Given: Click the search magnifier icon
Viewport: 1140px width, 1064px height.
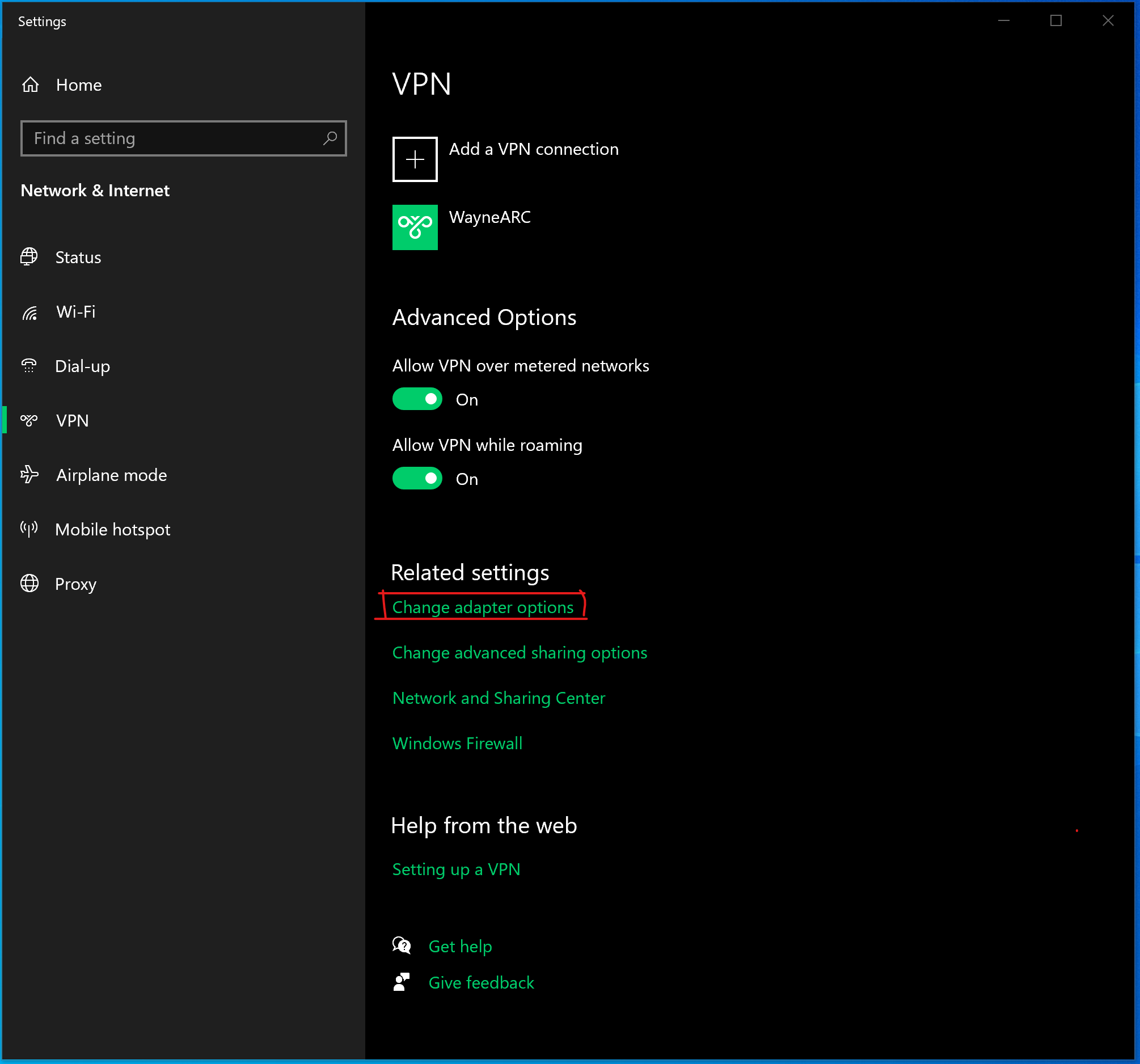Looking at the screenshot, I should (330, 138).
